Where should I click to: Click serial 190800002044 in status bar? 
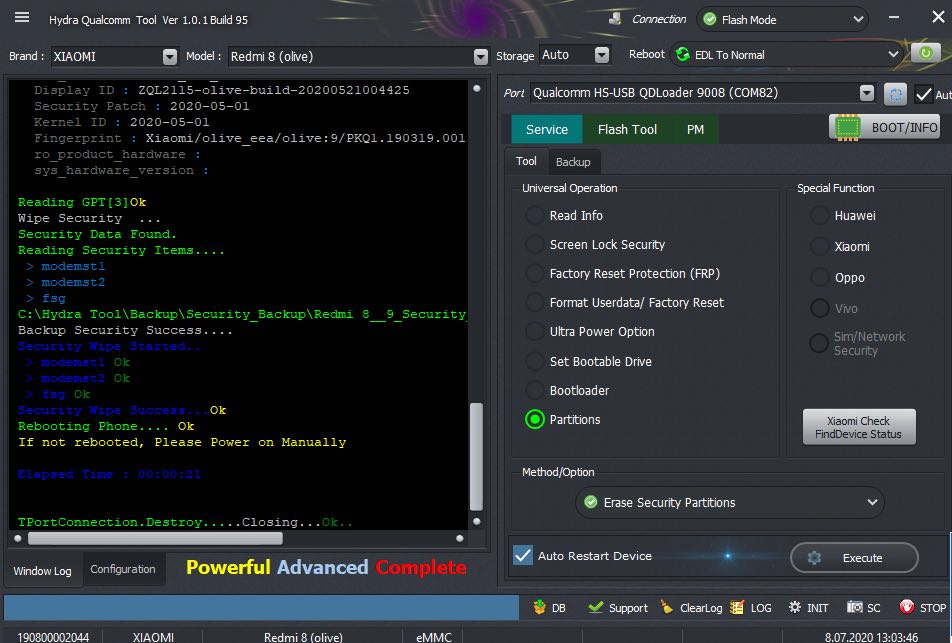(53, 637)
